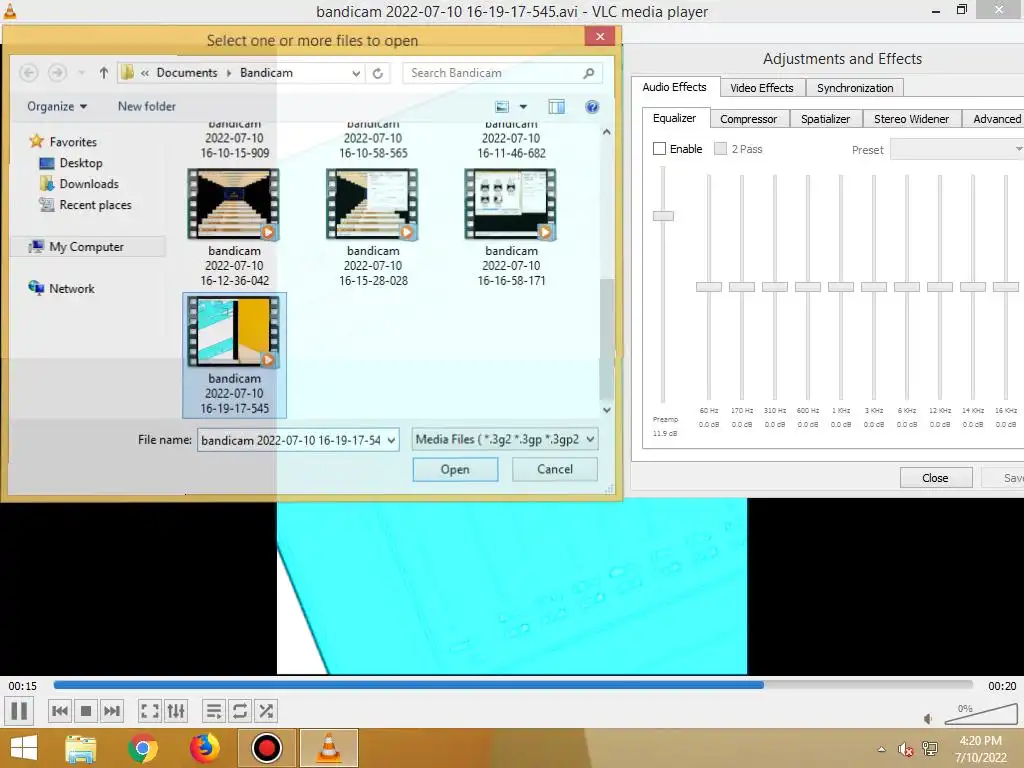Screen dimensions: 1024x768
Task: Refresh the Bandicam folder view
Action: (377, 73)
